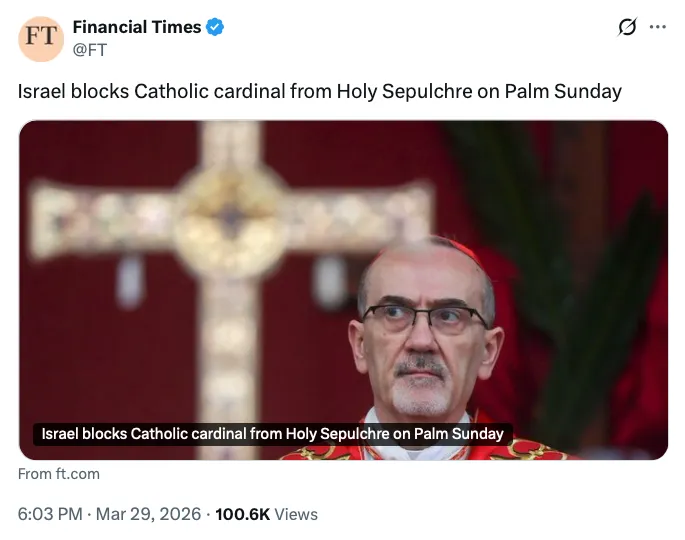
Task: Open the "From ft.com" source link
Action: pos(59,474)
